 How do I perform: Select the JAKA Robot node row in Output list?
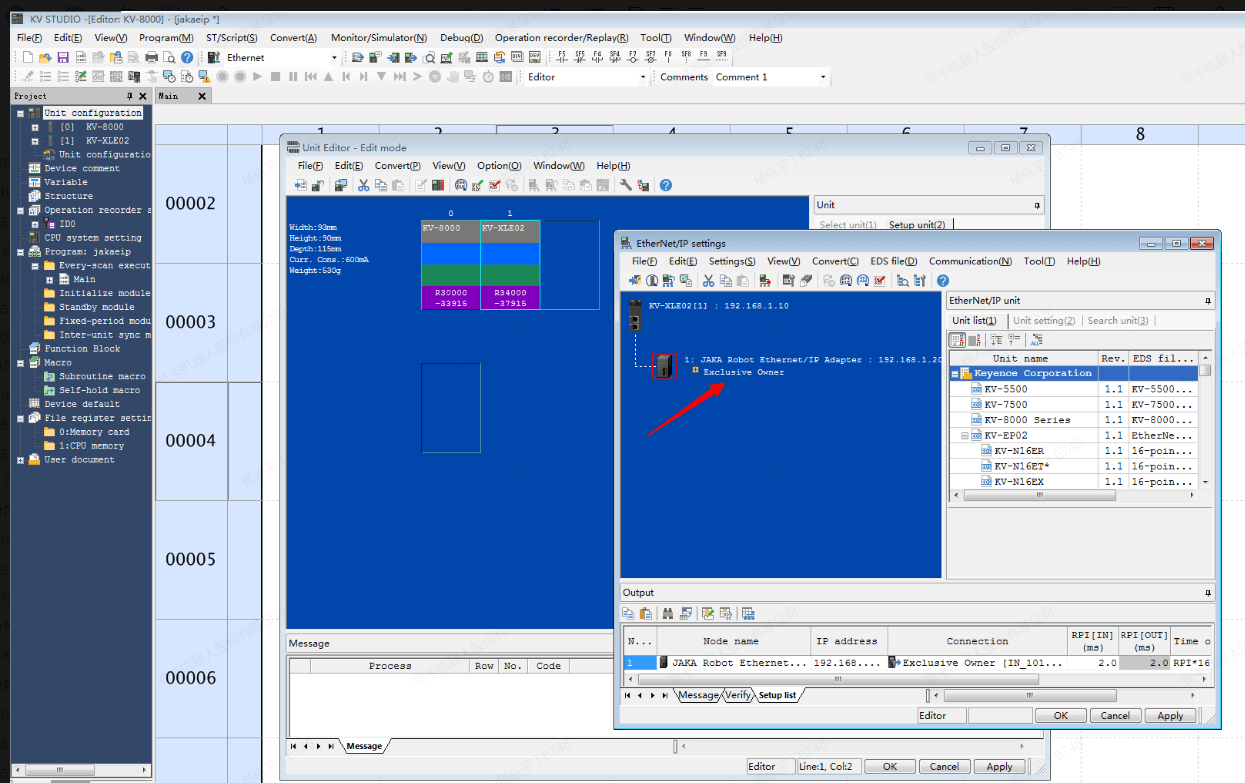point(735,661)
